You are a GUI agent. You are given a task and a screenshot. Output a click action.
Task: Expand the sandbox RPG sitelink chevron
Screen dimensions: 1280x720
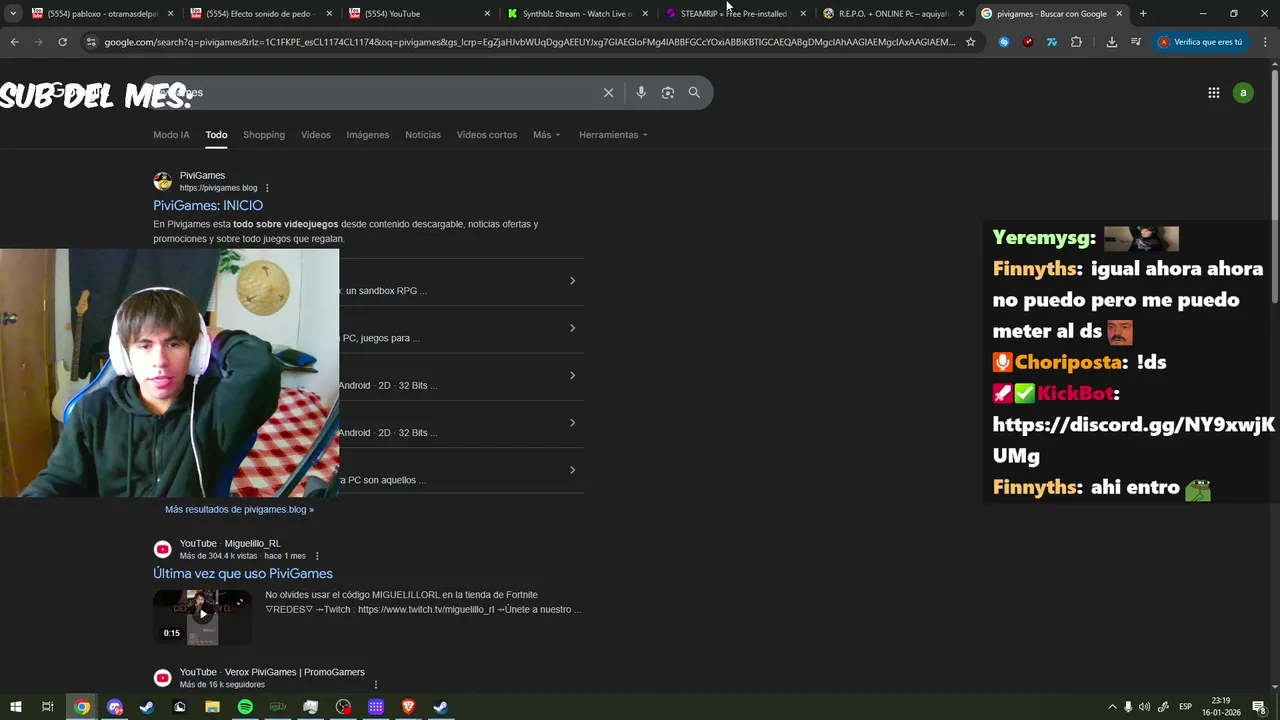click(x=572, y=281)
